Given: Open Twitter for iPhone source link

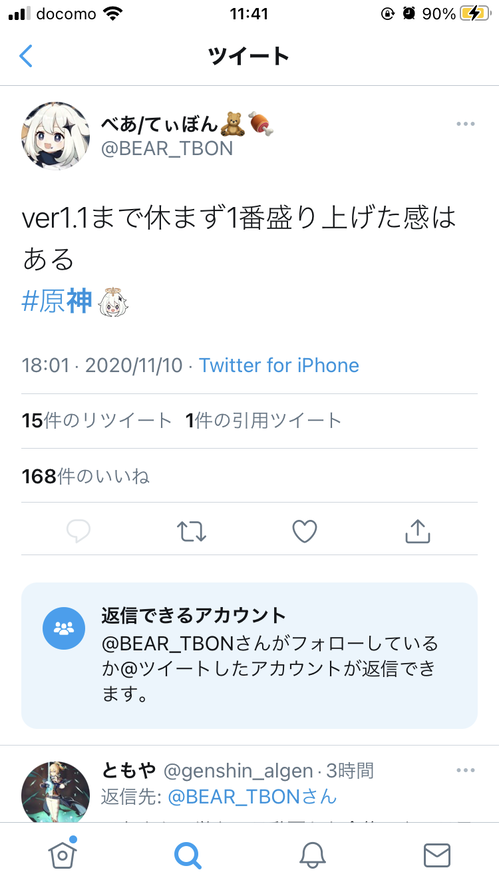Looking at the screenshot, I should point(279,365).
